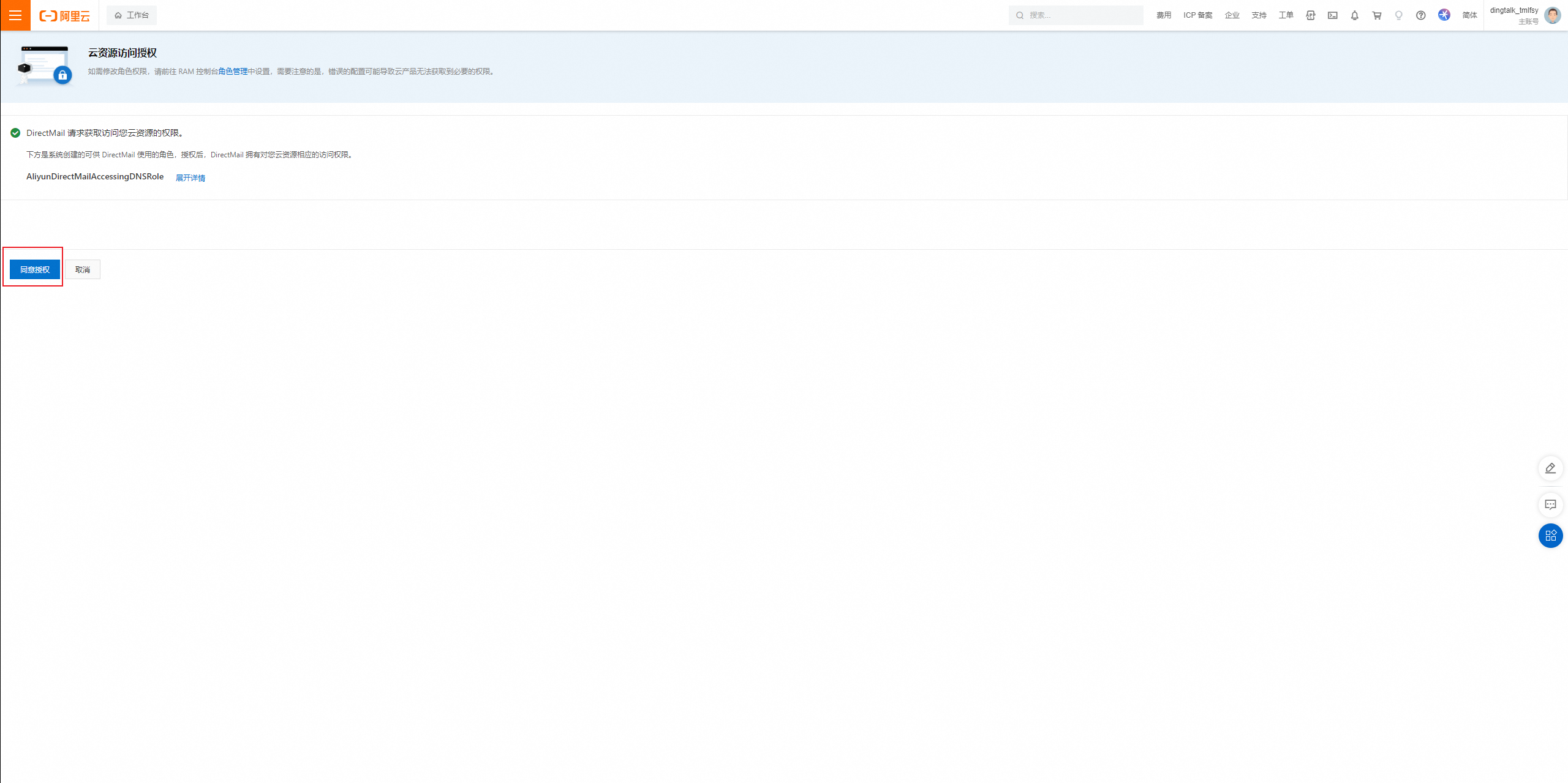Open the chat feedback floating button
Screen dimensions: 1568x783
pos(1550,505)
